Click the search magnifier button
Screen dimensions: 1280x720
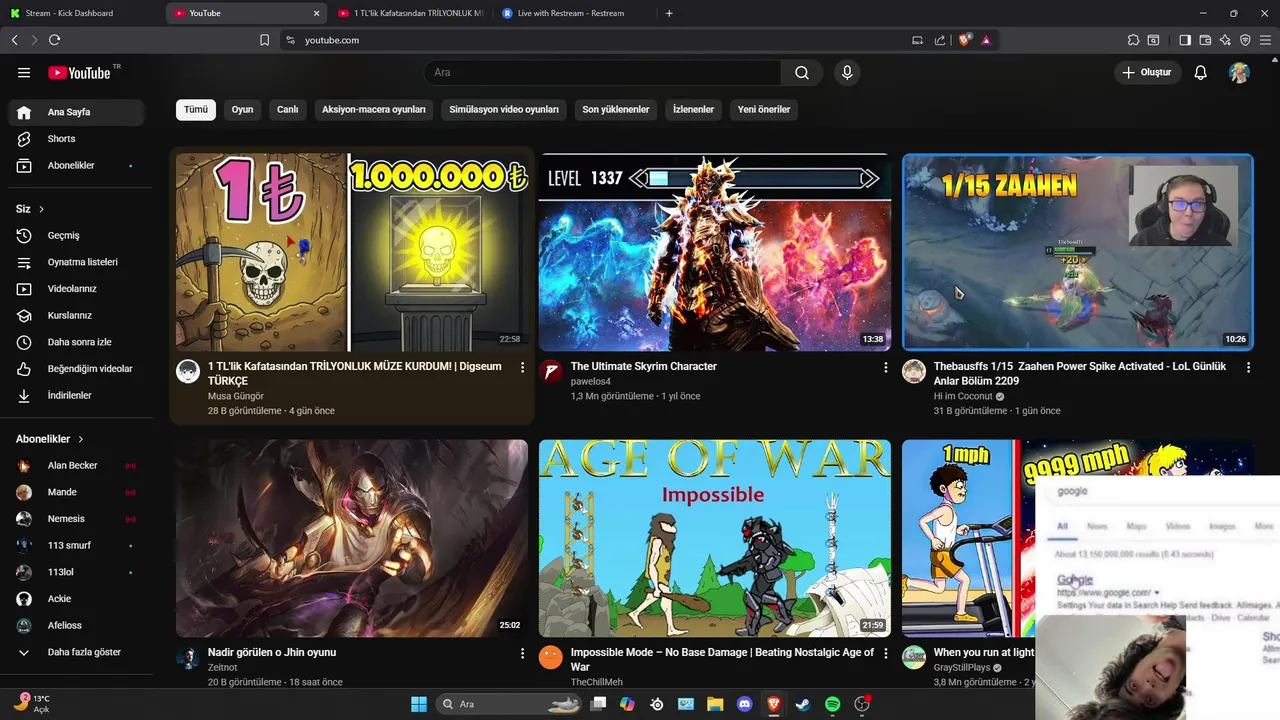point(802,72)
